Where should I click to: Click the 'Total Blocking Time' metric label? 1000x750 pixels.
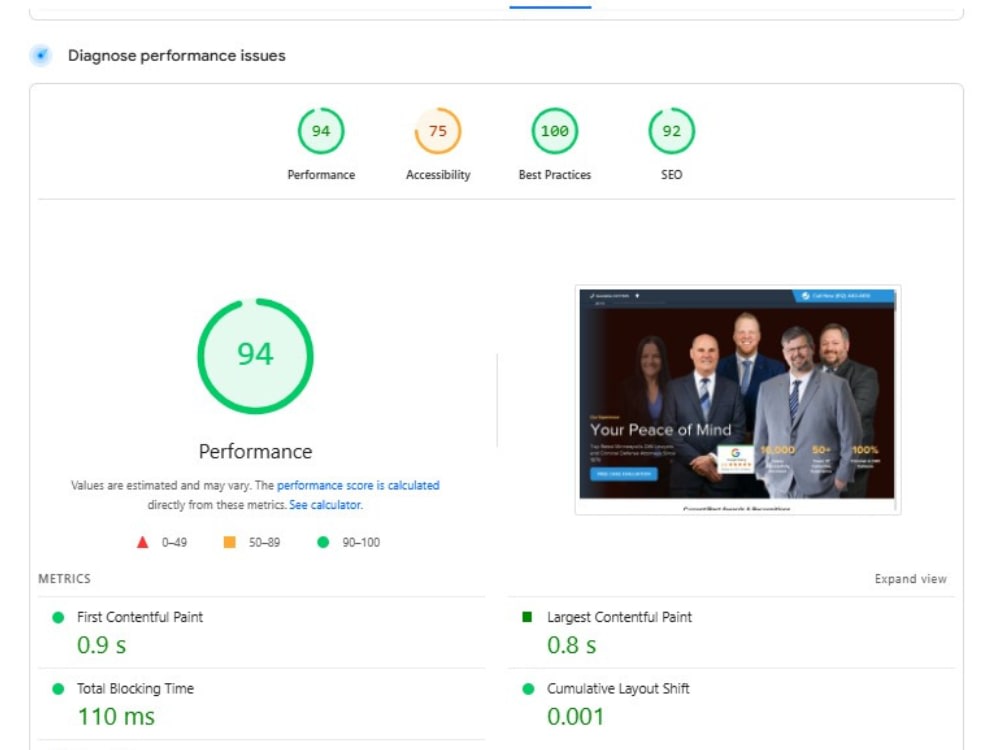point(135,689)
